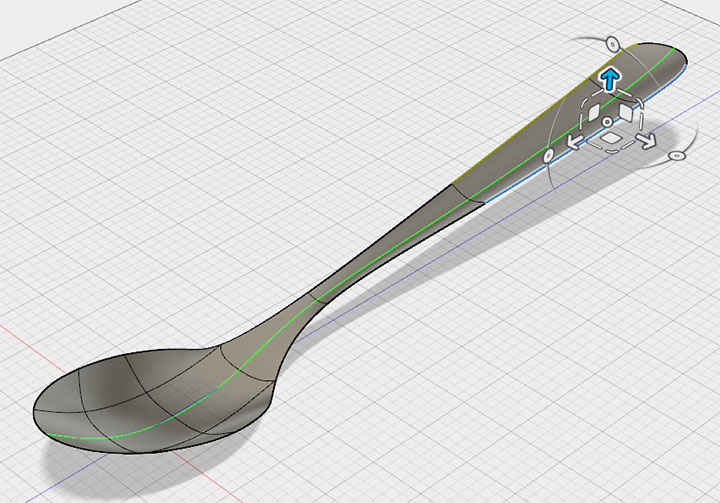Click the blue upward move arrow on manipulator
The width and height of the screenshot is (720, 503).
[x=609, y=79]
